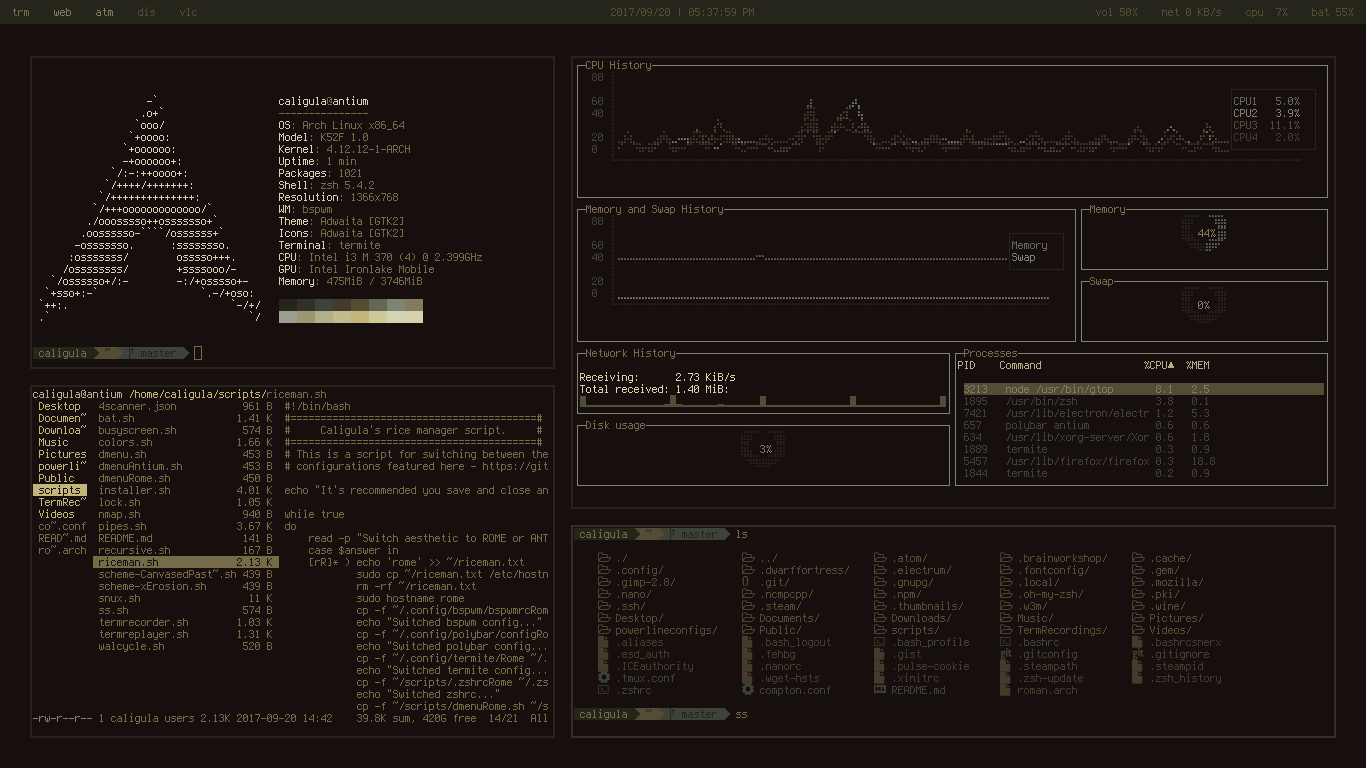The height and width of the screenshot is (768, 1366).
Task: Select riceman.sh in ranger's file list
Action: coord(185,563)
